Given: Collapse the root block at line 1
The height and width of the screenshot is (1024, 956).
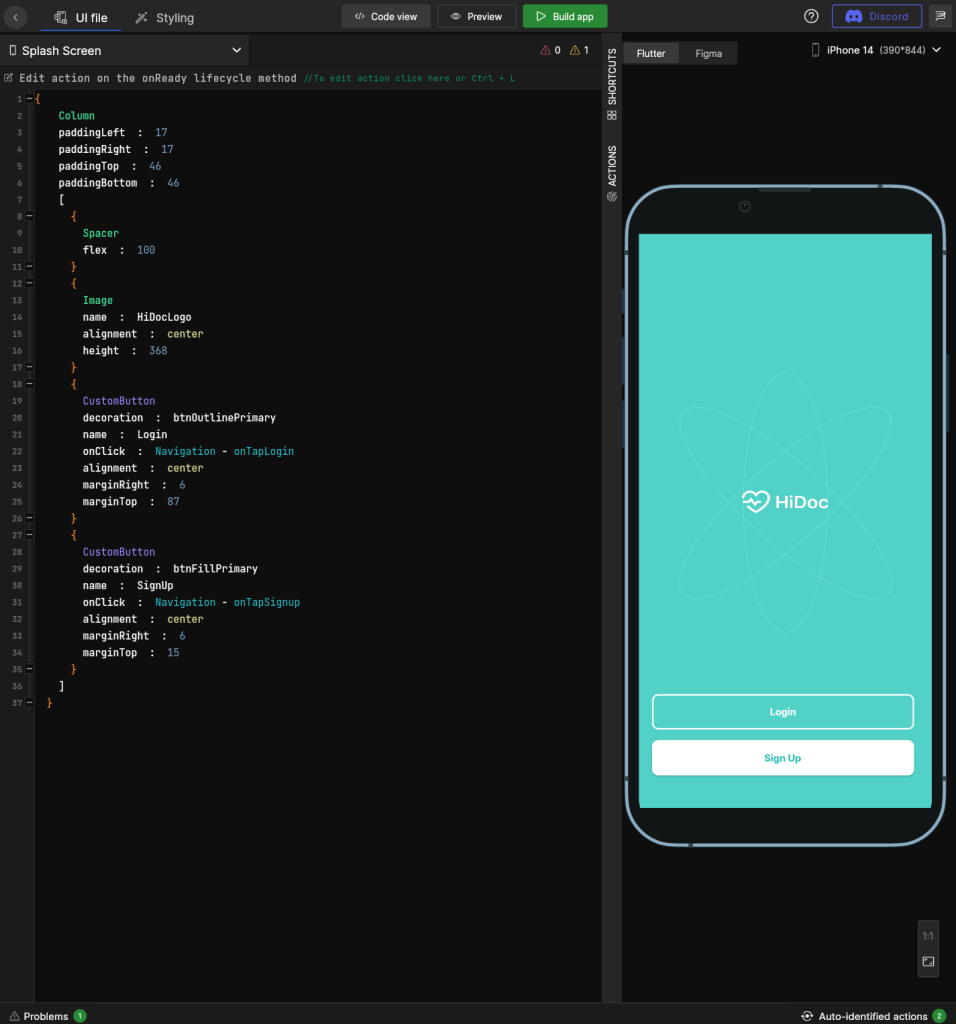Looking at the screenshot, I should (x=28, y=99).
